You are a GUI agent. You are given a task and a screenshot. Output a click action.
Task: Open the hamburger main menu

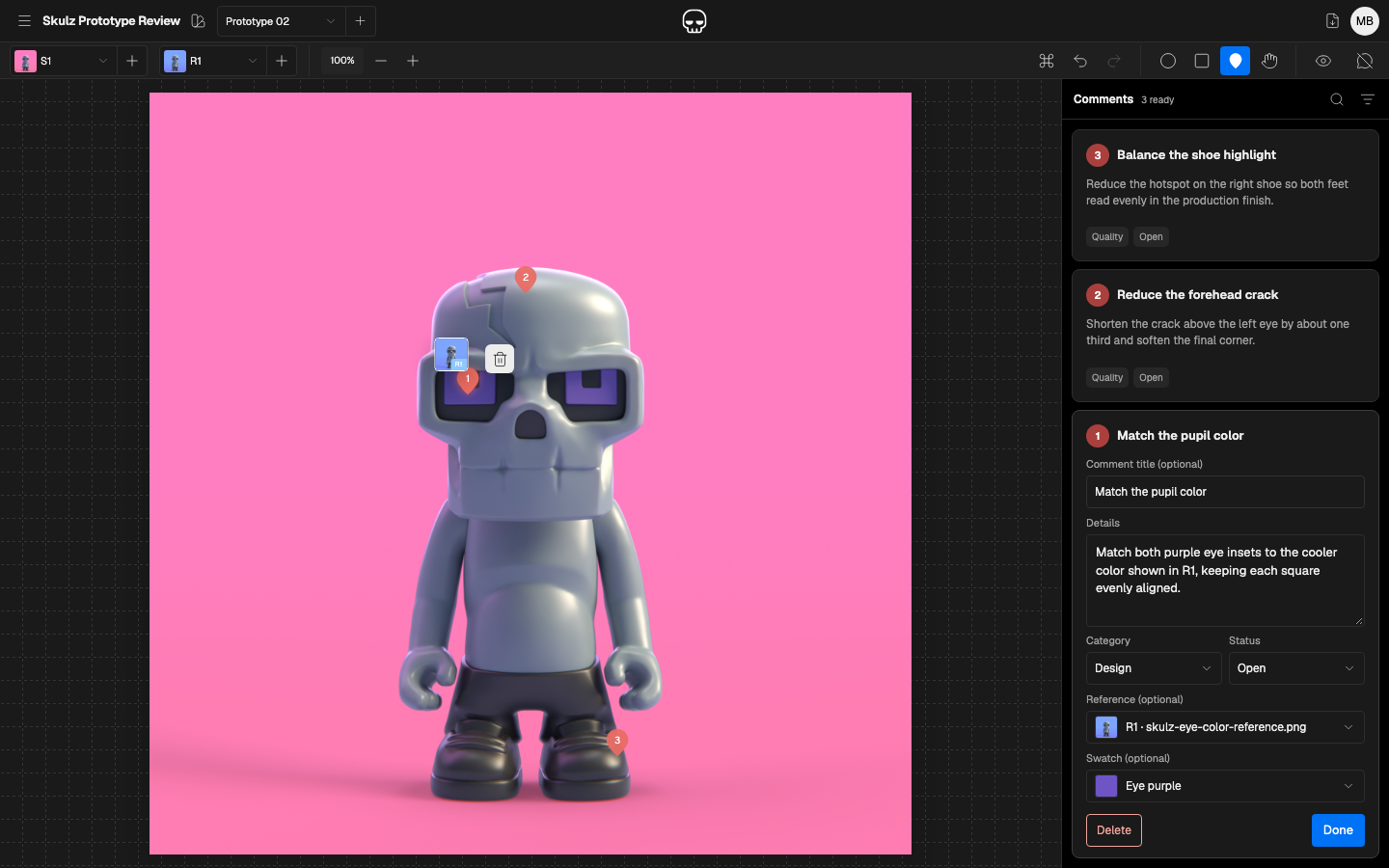(24, 21)
